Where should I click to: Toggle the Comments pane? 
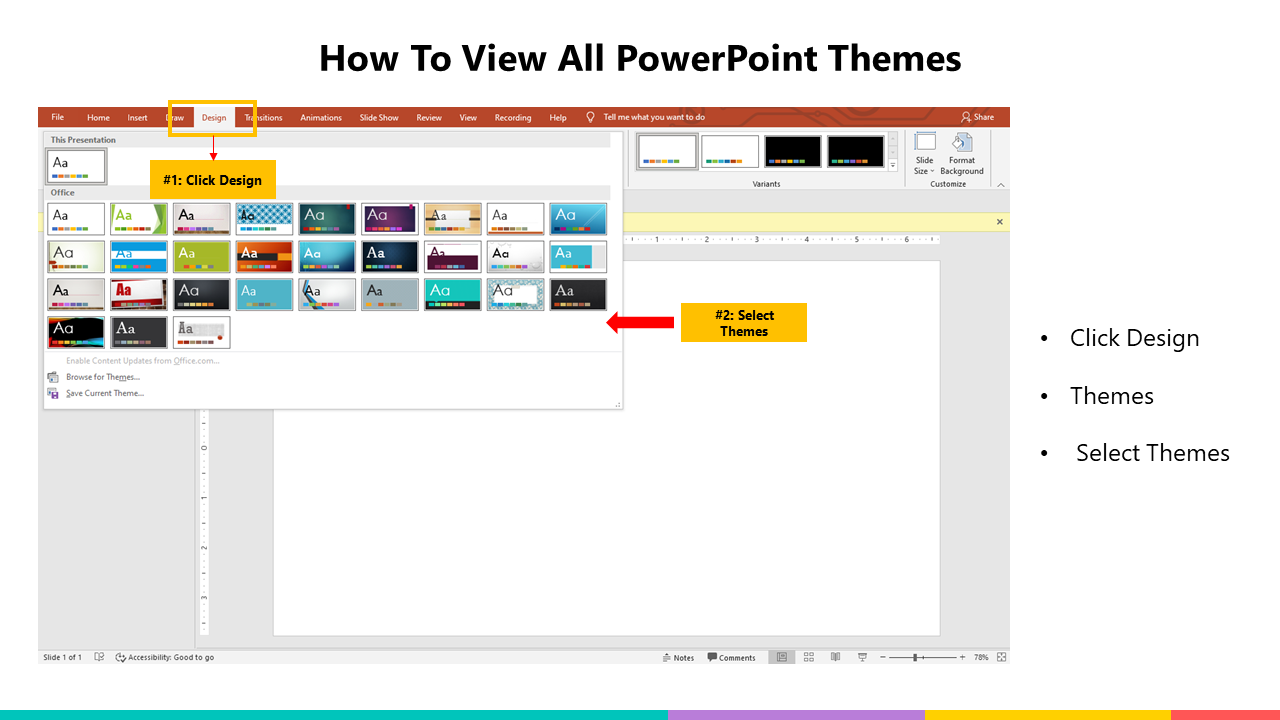pos(731,657)
